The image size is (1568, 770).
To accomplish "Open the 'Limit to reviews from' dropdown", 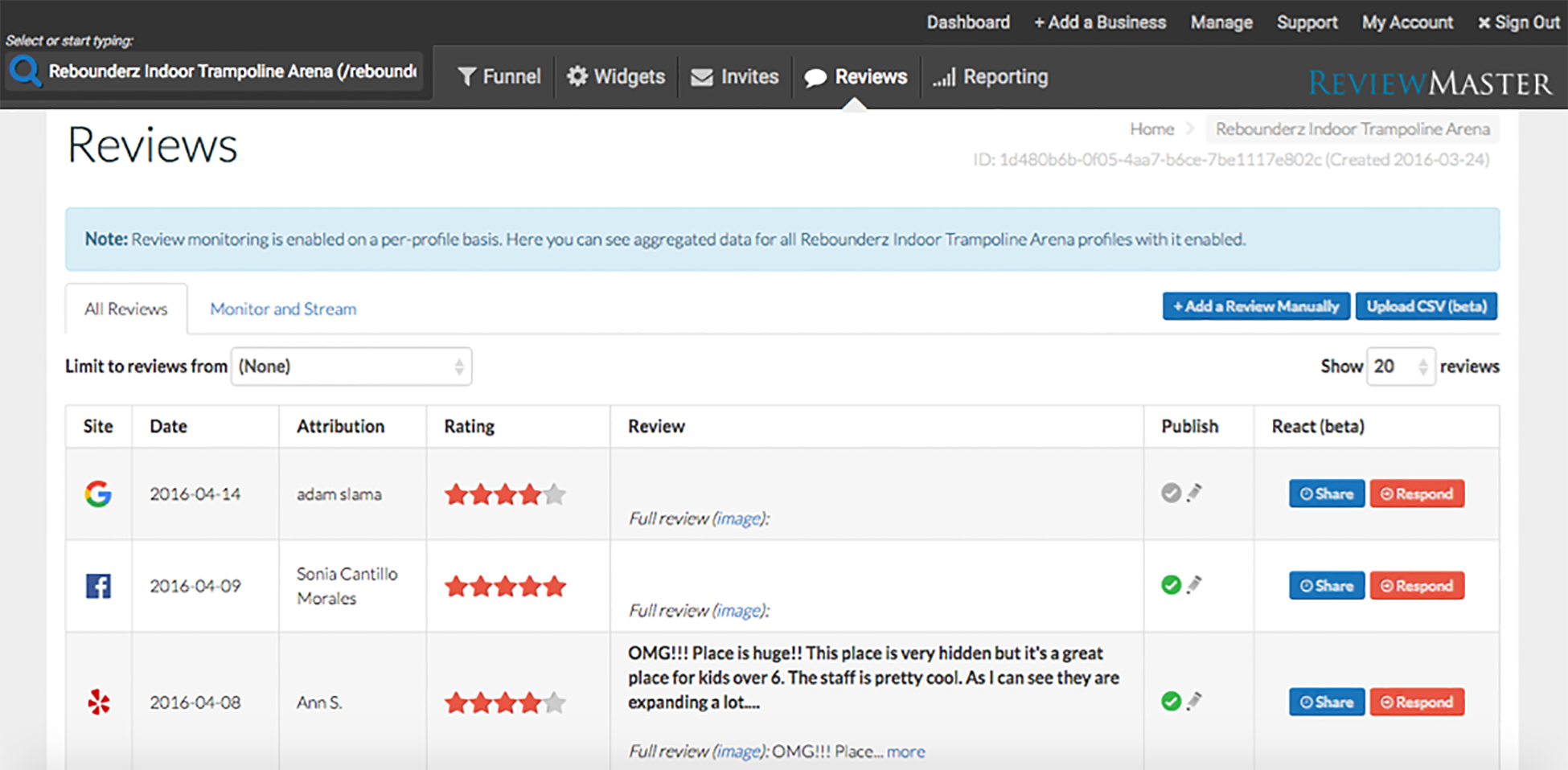I will pyautogui.click(x=351, y=367).
